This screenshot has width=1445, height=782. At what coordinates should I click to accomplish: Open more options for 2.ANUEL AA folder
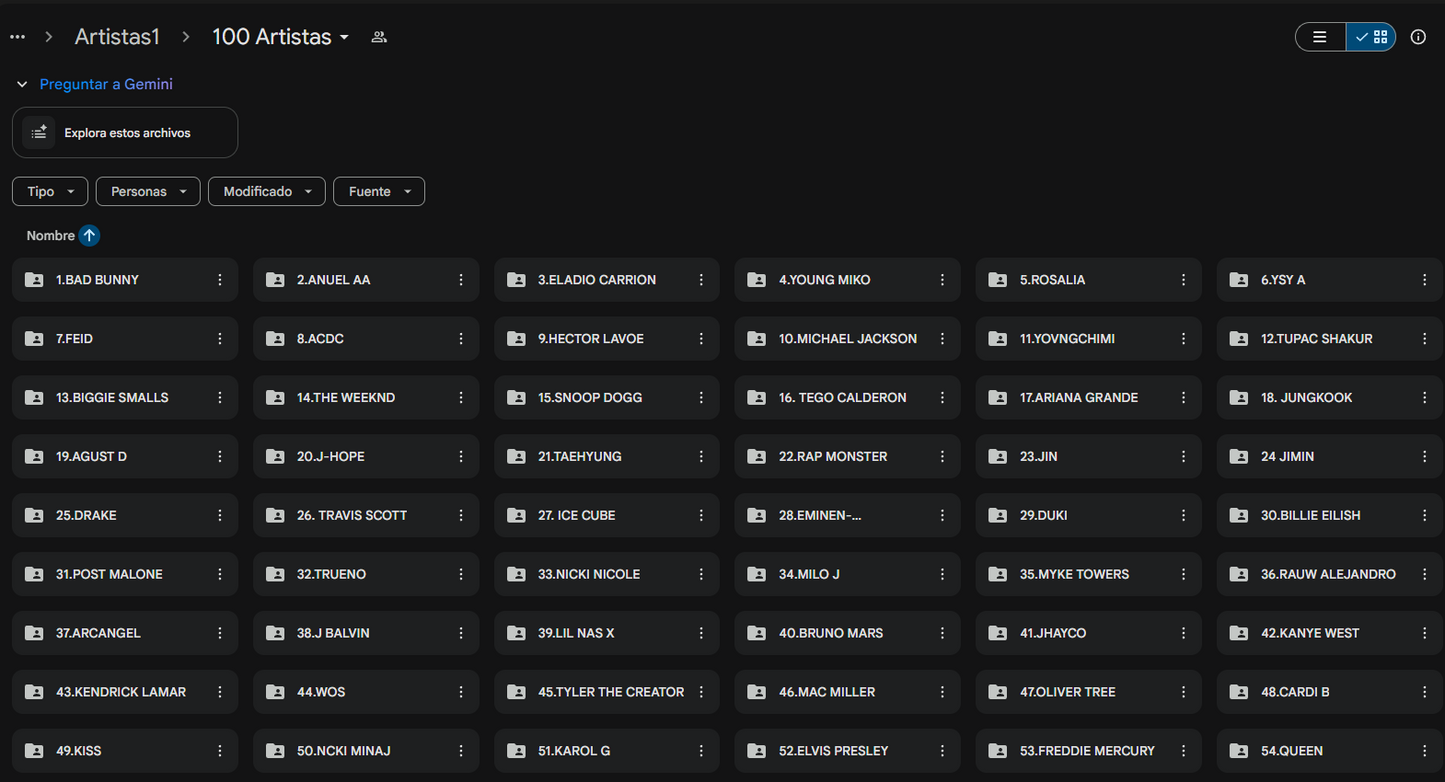coord(461,280)
